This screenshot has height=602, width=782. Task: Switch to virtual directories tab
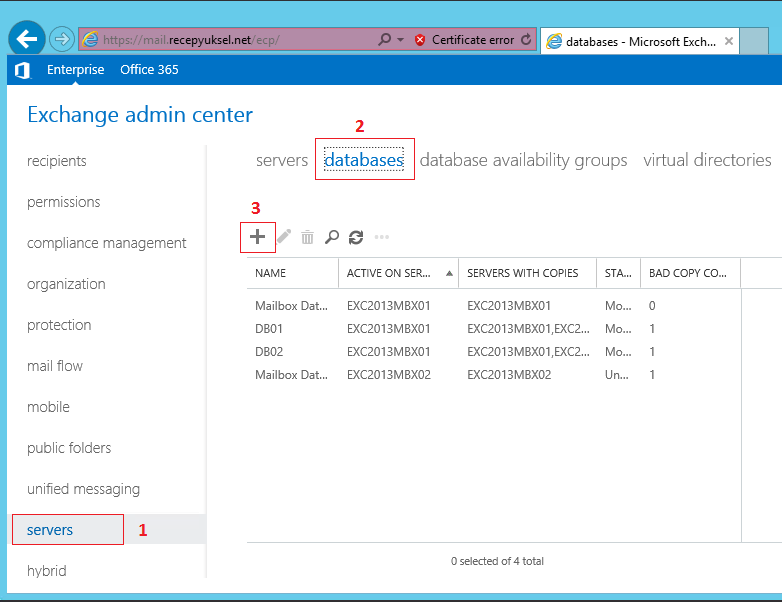tap(707, 160)
